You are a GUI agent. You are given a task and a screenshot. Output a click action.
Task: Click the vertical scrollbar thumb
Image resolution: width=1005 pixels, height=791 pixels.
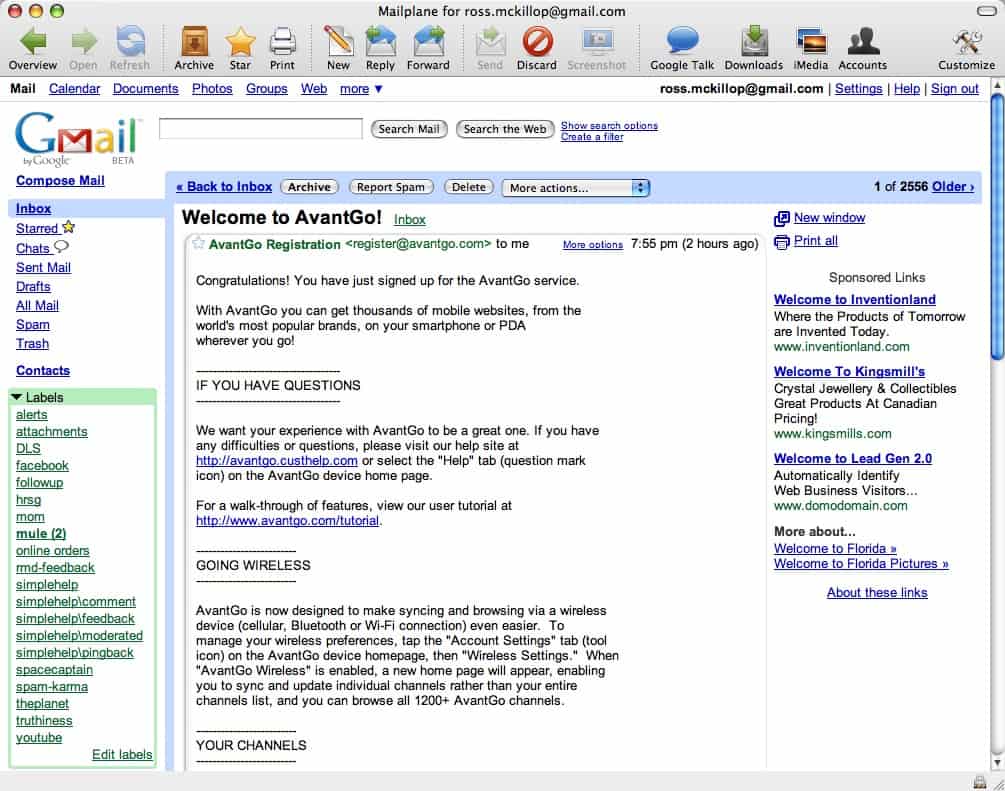pyautogui.click(x=997, y=227)
